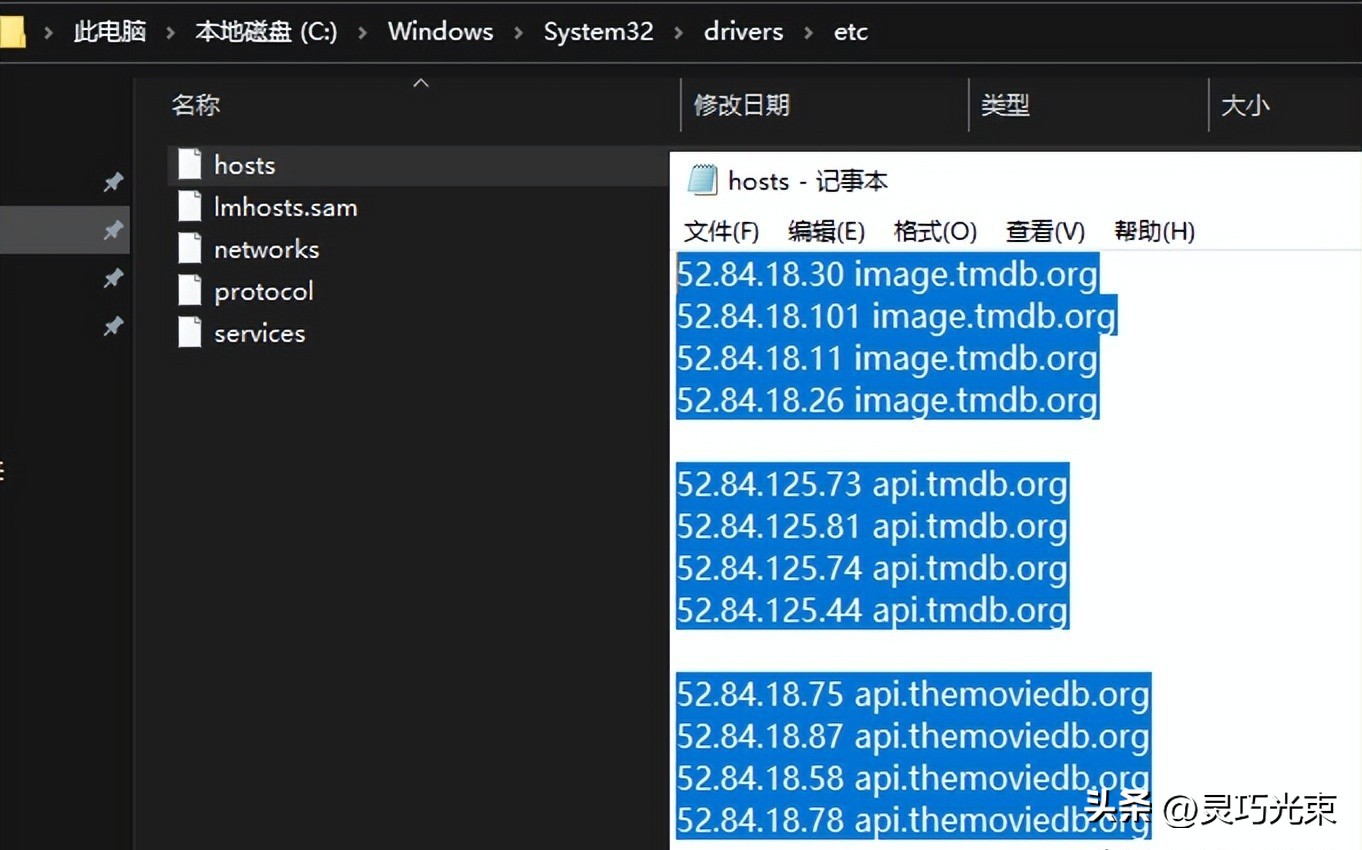Click the second pin icon in the highlighted navigation row
1362x850 pixels.
pyautogui.click(x=113, y=230)
